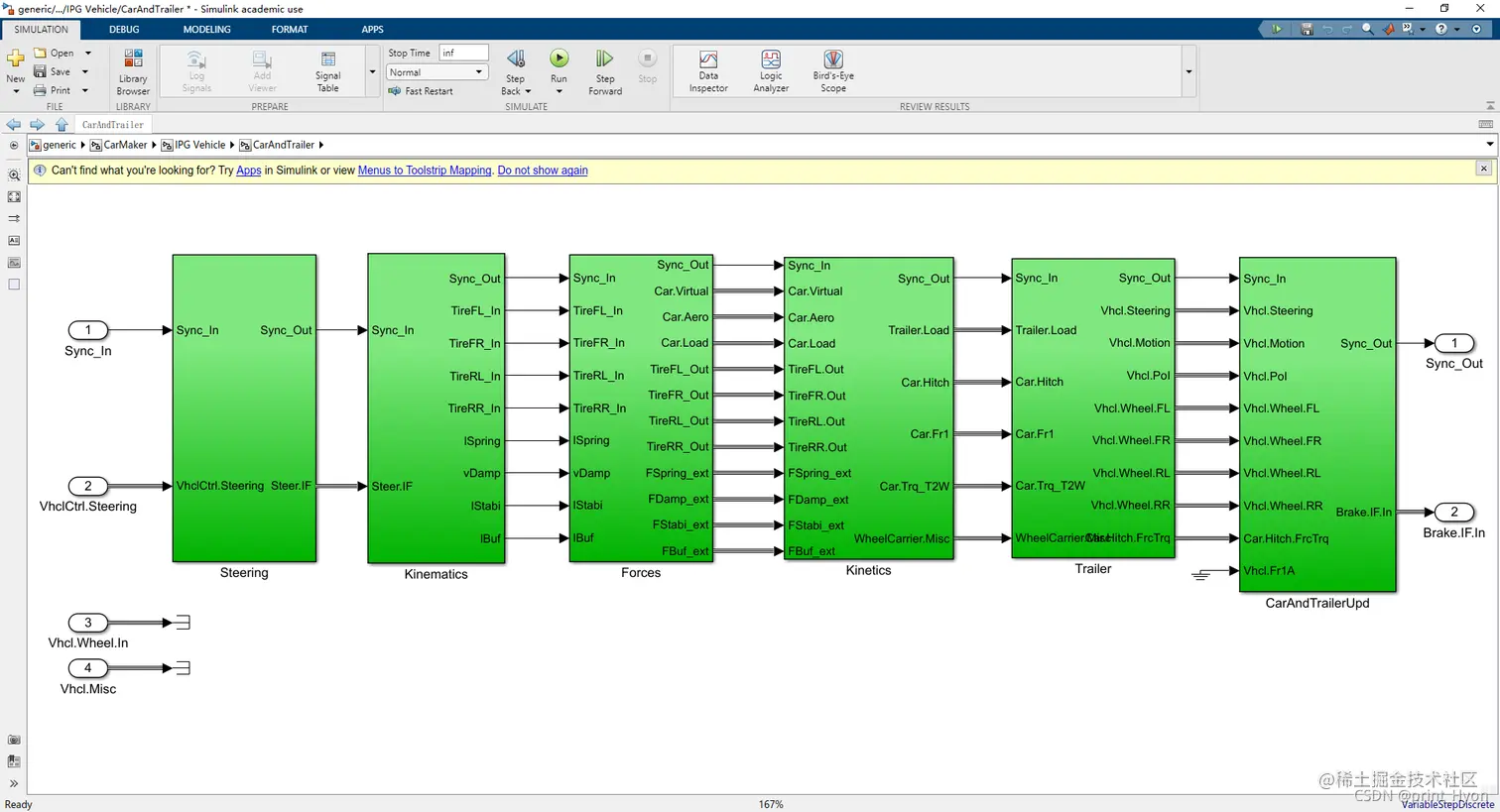Switch to the MODELING tab
The width and height of the screenshot is (1500, 812).
pos(206,29)
